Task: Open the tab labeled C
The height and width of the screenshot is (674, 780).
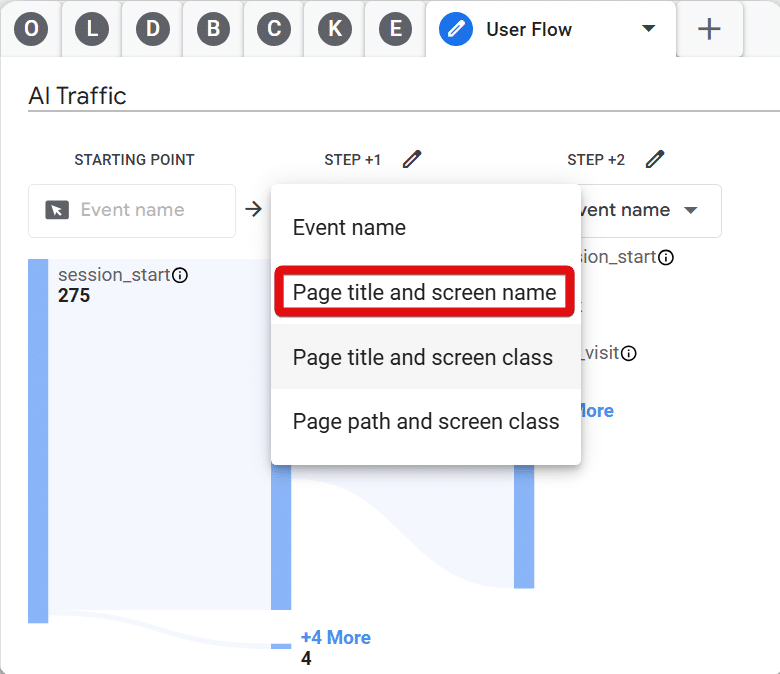Action: 274,29
